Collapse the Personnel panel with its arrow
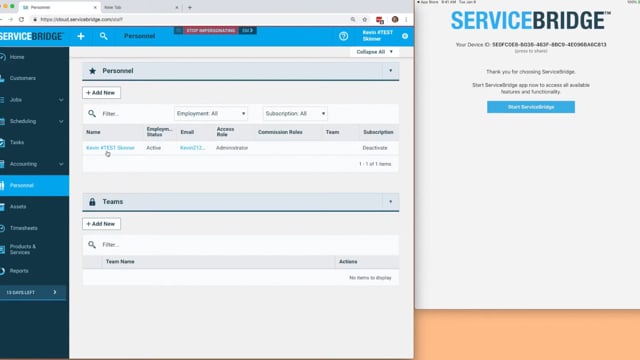This screenshot has width=640, height=360. click(391, 71)
